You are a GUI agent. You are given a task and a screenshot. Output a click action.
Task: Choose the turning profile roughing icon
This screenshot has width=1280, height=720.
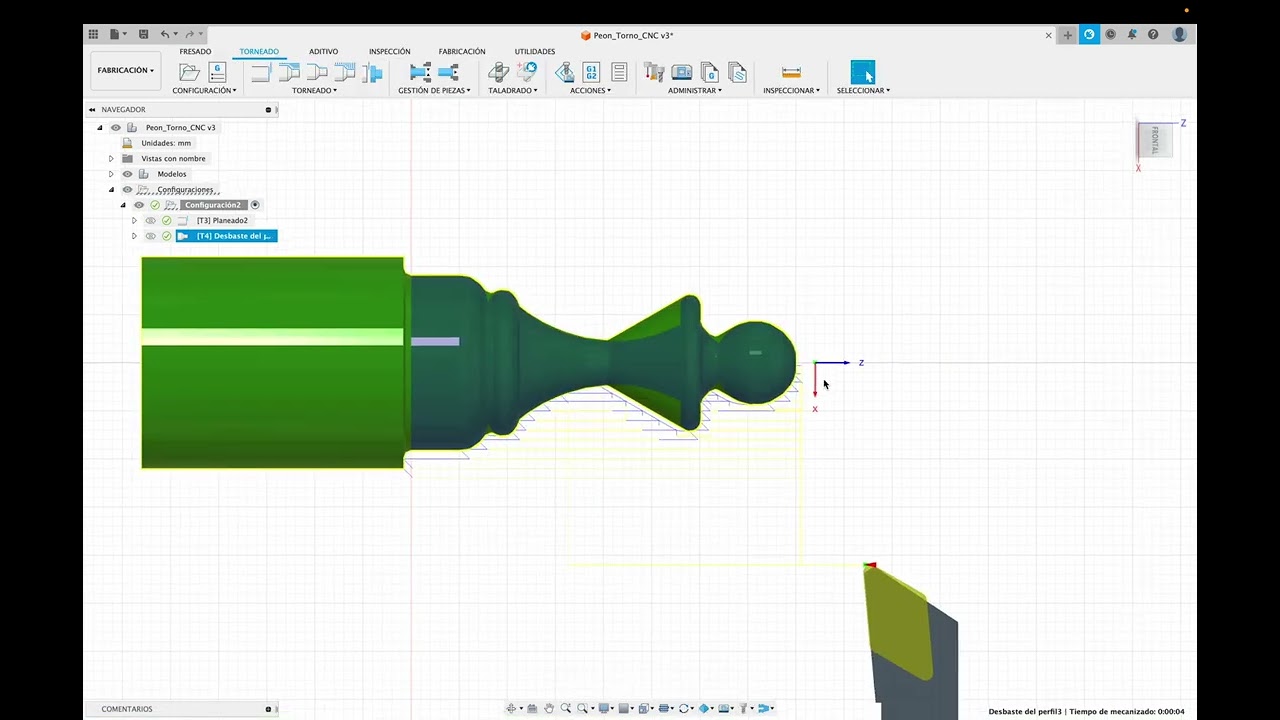pyautogui.click(x=289, y=72)
